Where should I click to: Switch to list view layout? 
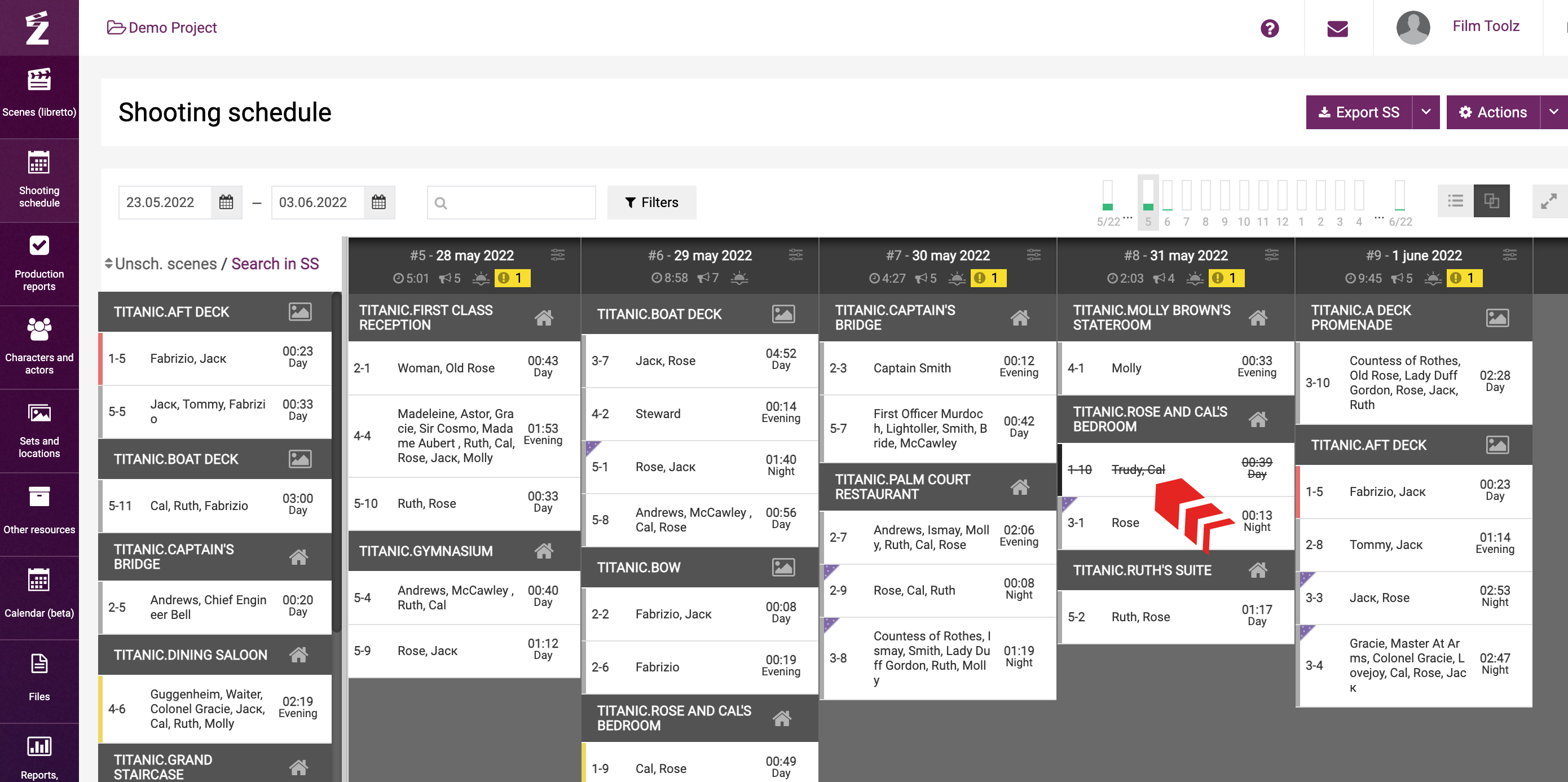click(x=1455, y=201)
